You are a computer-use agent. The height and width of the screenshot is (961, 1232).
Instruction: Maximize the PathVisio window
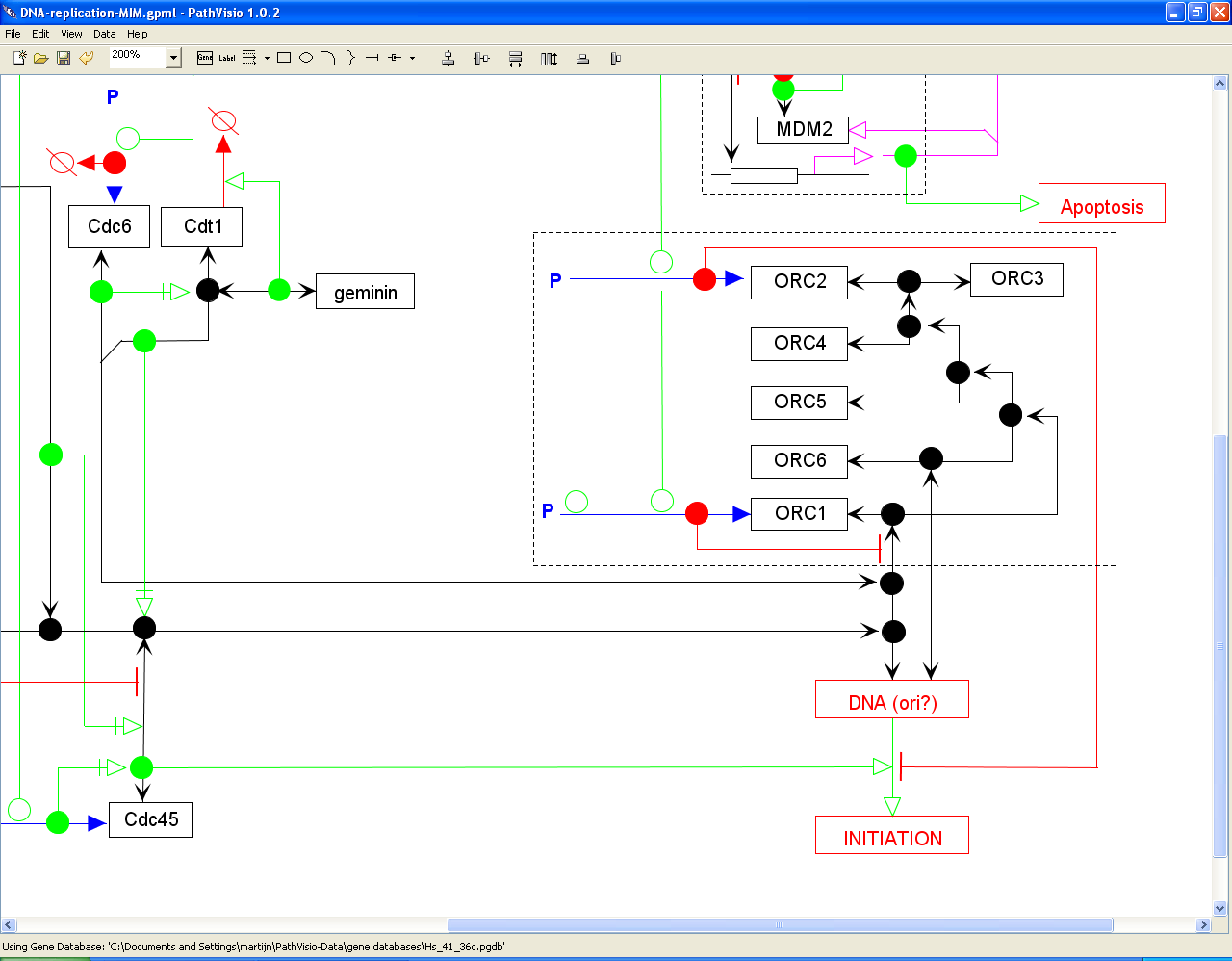tap(1196, 12)
